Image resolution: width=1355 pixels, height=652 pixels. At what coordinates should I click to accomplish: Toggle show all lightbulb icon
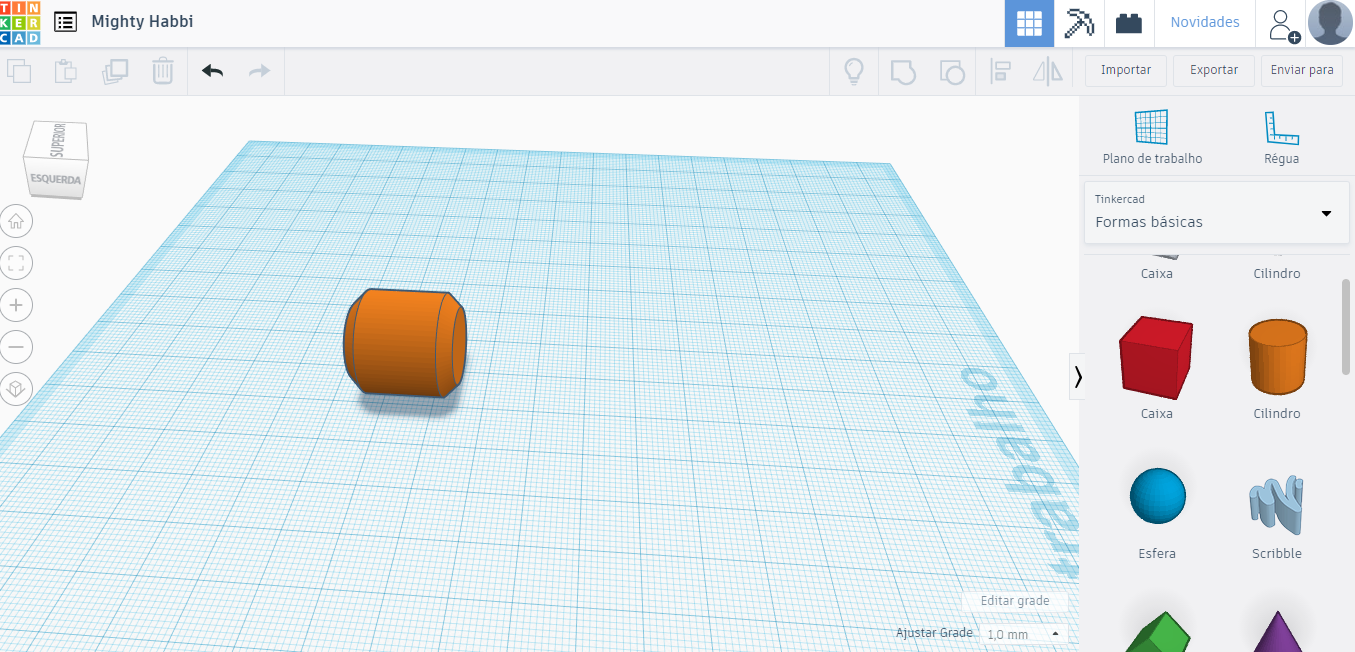854,71
